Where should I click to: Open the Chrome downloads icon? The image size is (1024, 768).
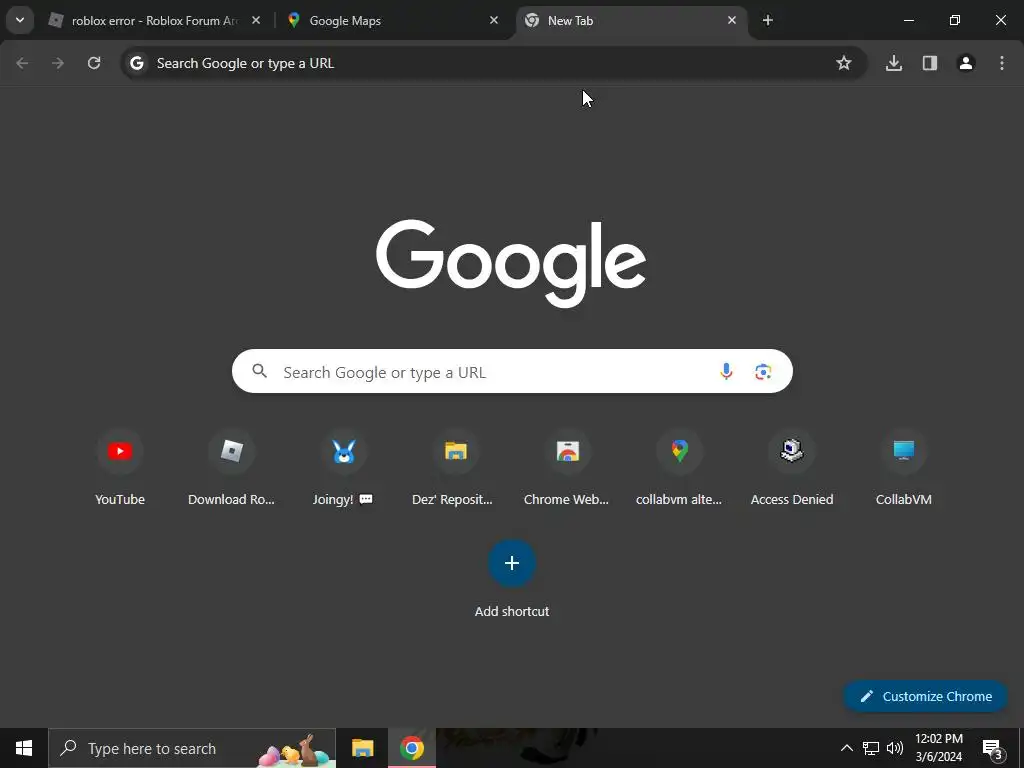pos(893,63)
